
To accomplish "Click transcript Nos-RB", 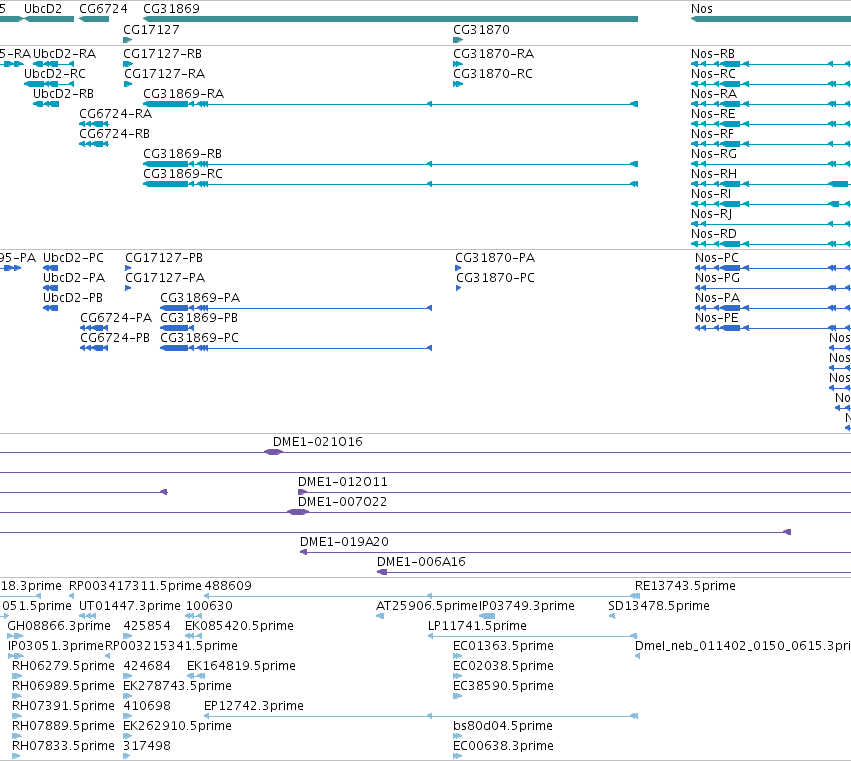I will (x=713, y=54).
